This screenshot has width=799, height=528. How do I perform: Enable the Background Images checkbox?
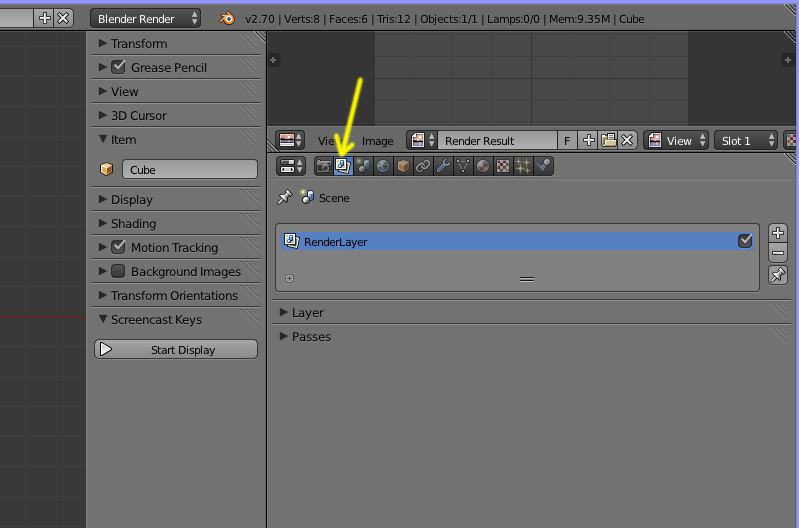(118, 271)
